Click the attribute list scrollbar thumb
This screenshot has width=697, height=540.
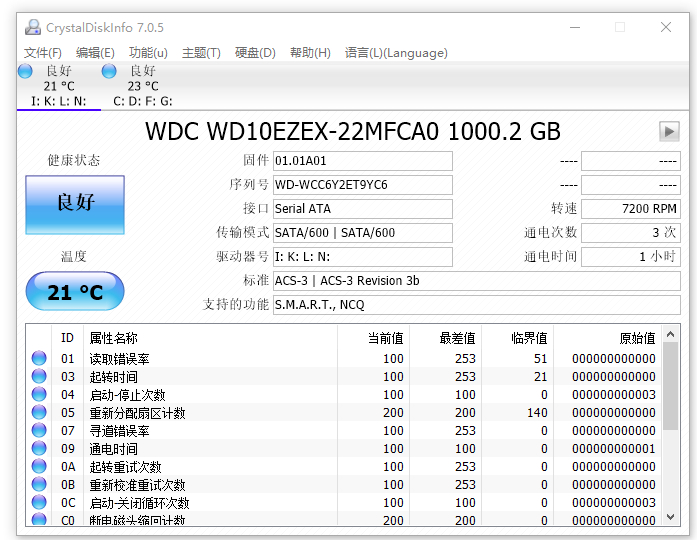(671, 386)
